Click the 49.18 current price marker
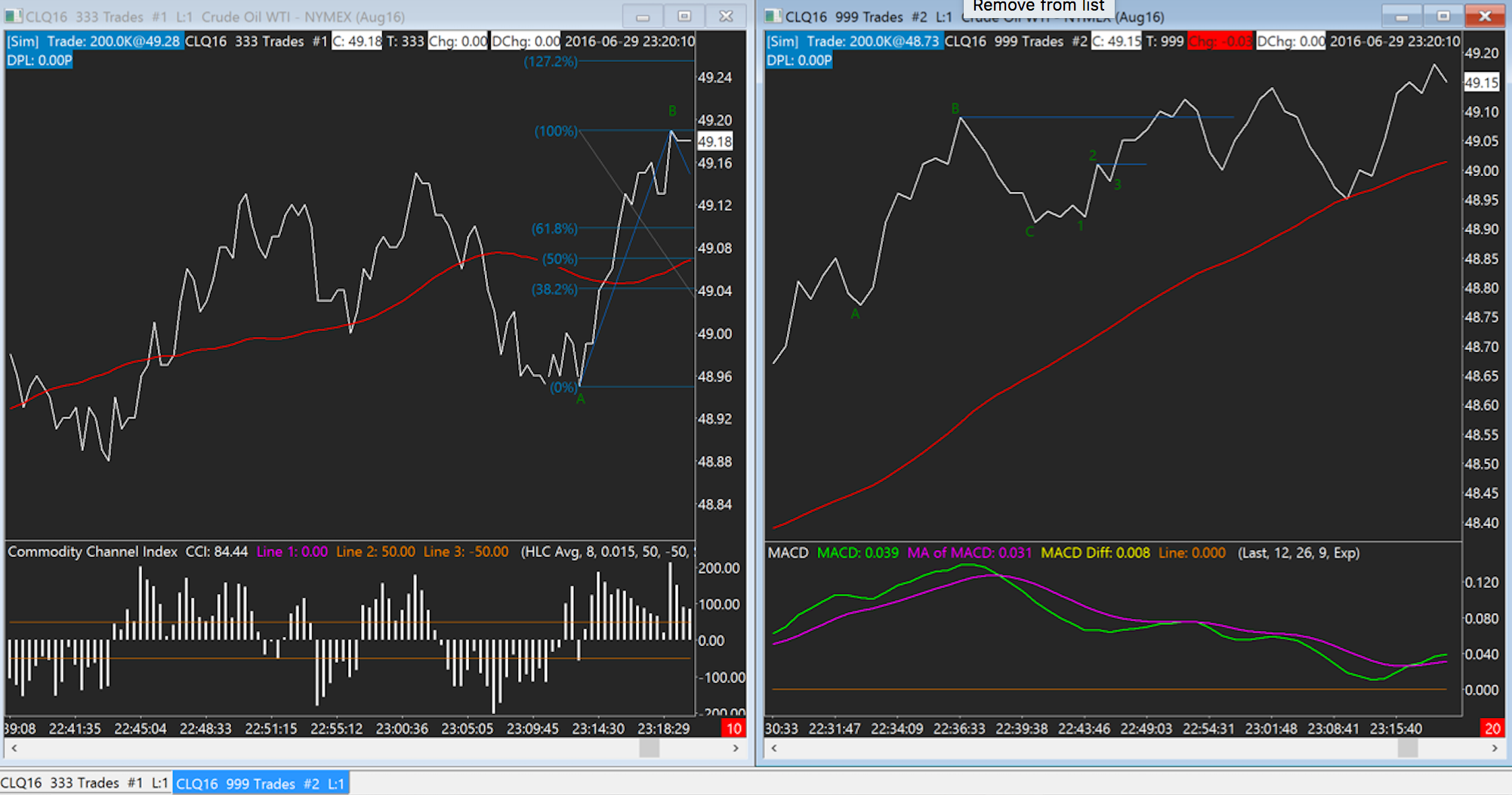This screenshot has width=1512, height=795. click(x=714, y=141)
